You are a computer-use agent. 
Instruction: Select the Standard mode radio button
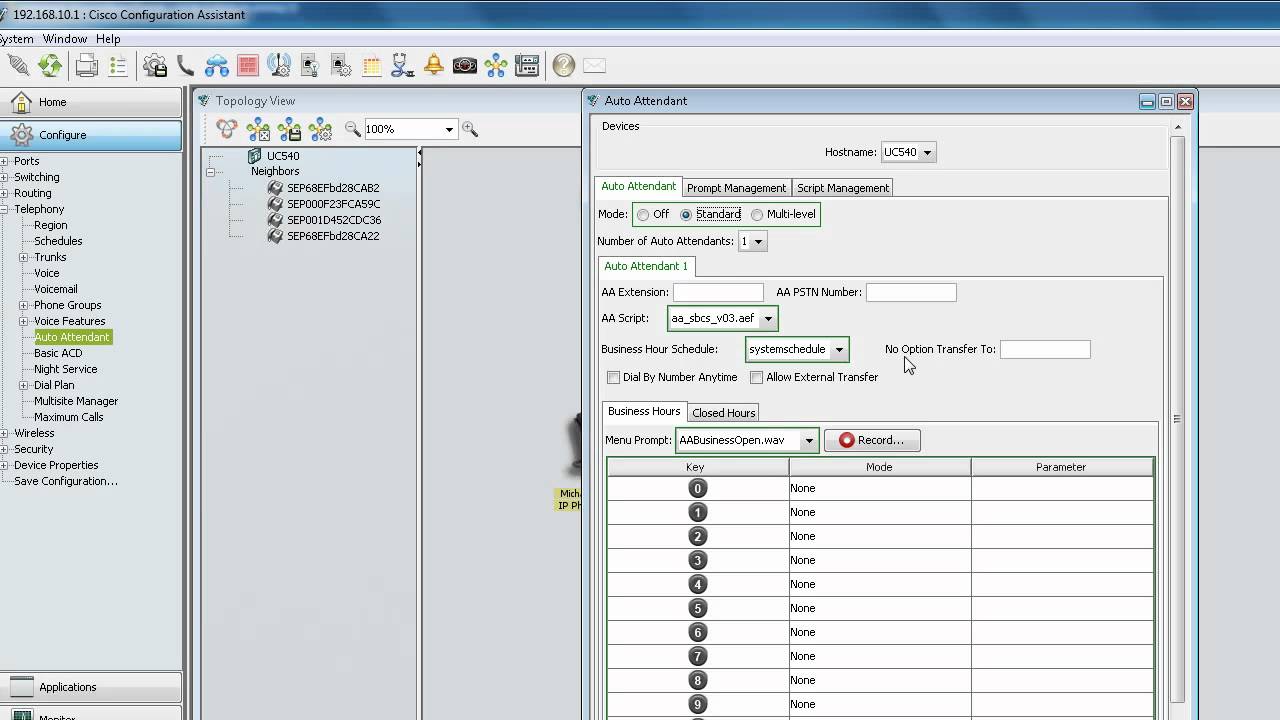686,214
